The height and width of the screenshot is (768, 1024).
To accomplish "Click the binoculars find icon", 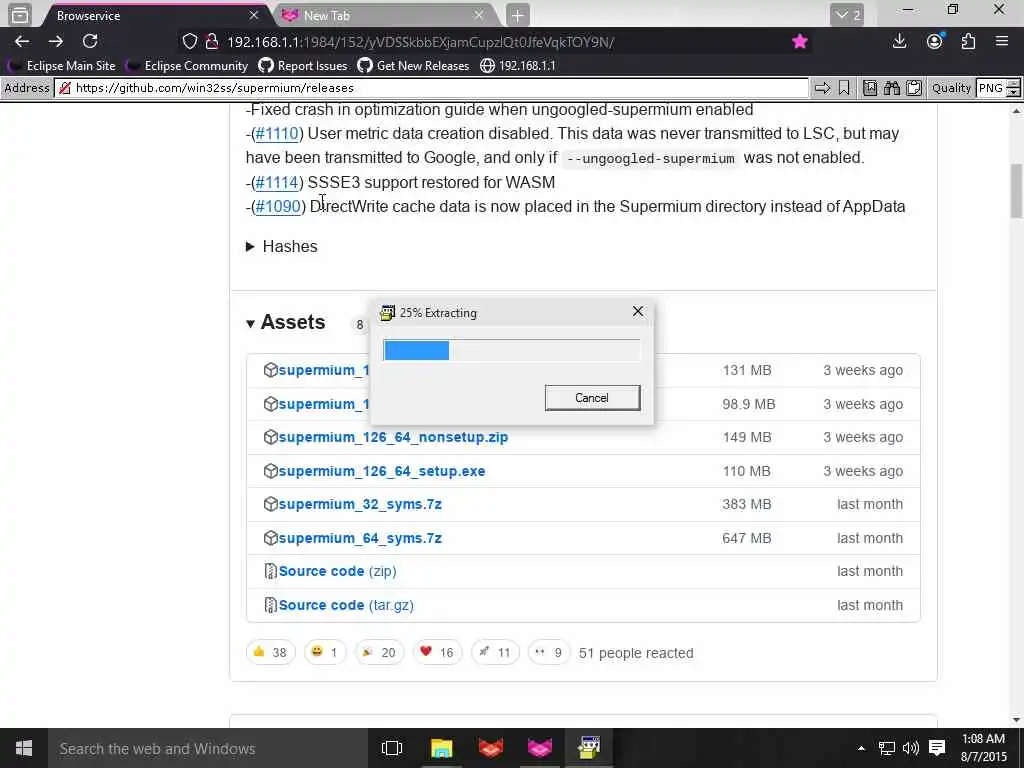I will [891, 88].
